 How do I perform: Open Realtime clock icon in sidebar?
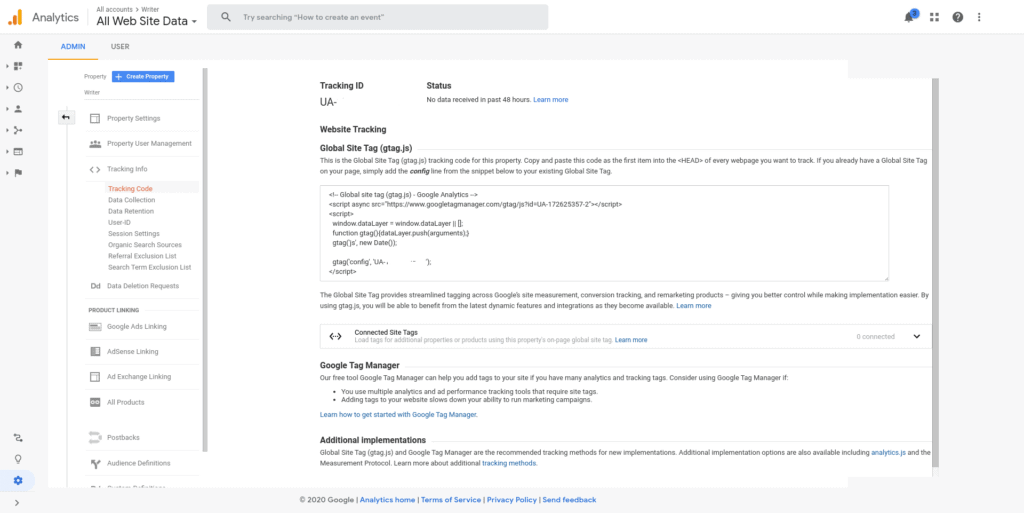click(x=18, y=87)
